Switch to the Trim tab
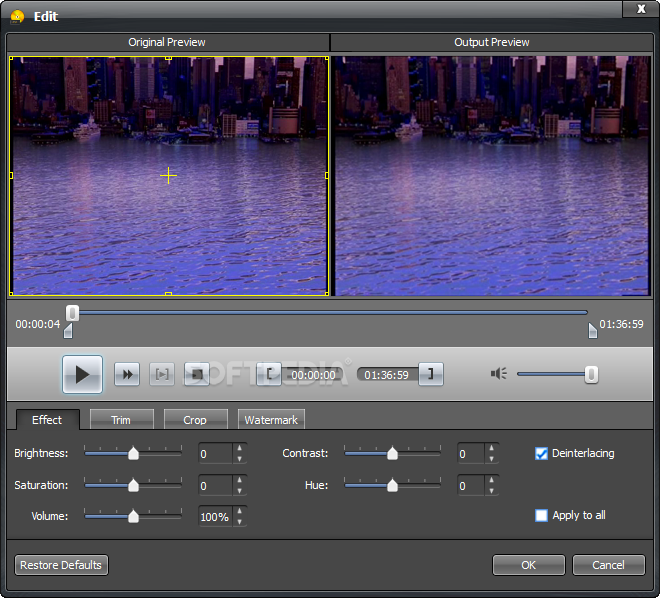This screenshot has height=598, width=660. tap(121, 420)
